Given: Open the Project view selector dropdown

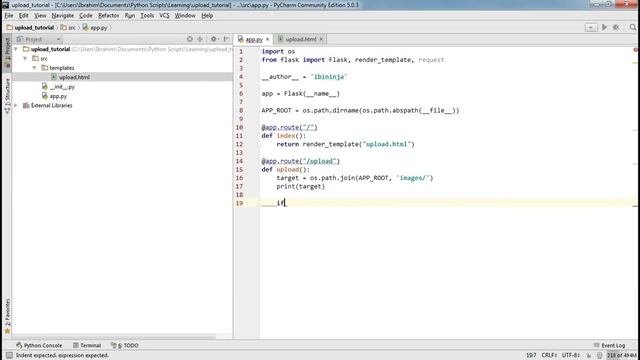Looking at the screenshot, I should [39, 39].
